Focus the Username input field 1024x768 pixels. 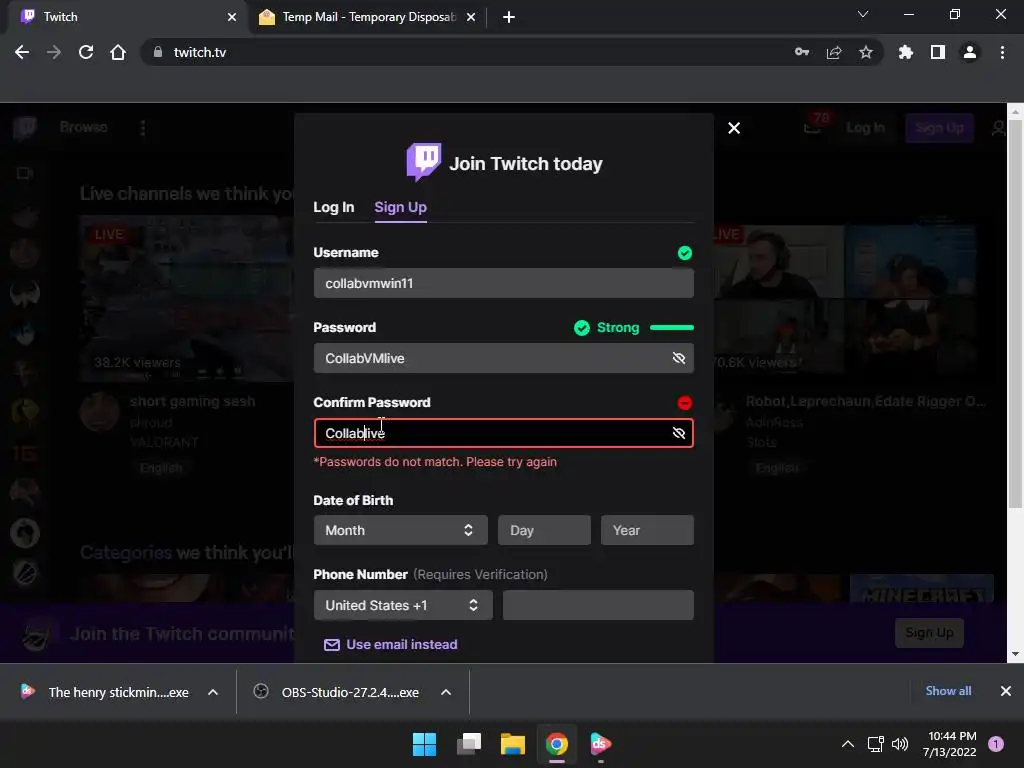[504, 283]
